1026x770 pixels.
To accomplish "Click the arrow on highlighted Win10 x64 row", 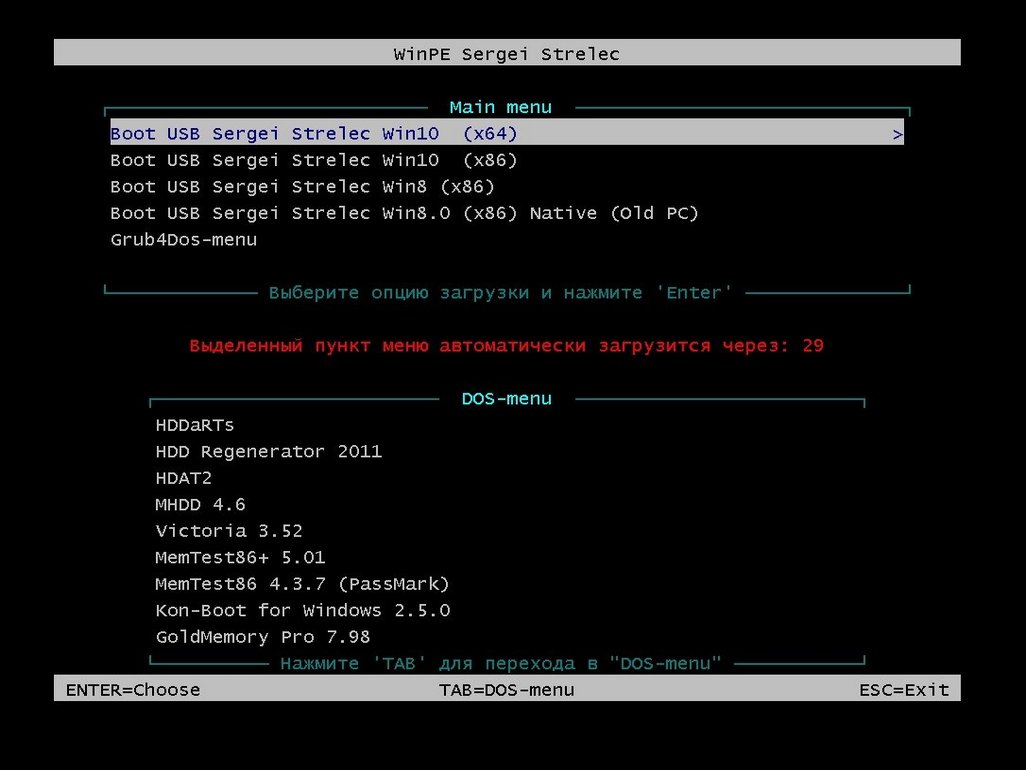I will tap(897, 134).
